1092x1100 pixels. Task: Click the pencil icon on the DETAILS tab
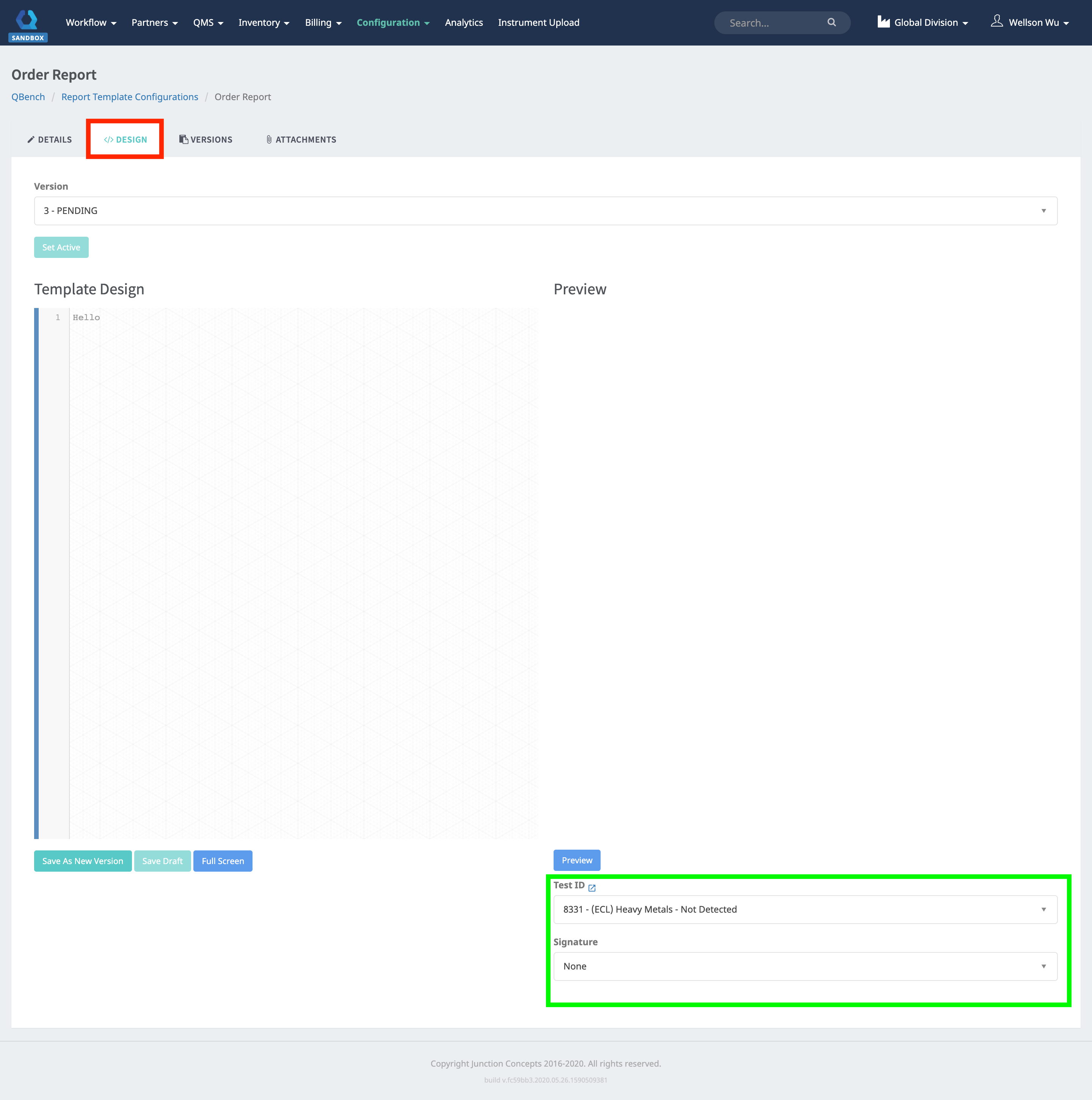pos(31,139)
